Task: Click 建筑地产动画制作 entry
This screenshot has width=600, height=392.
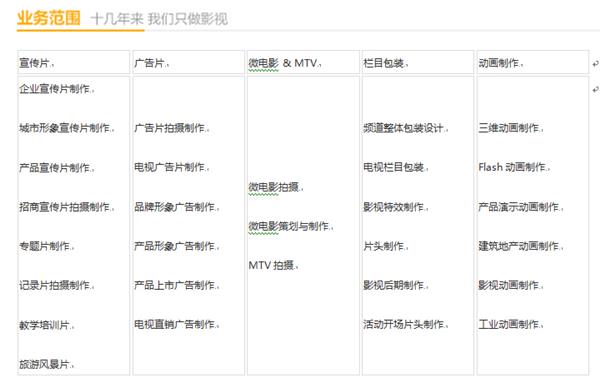Action: pyautogui.click(x=519, y=246)
